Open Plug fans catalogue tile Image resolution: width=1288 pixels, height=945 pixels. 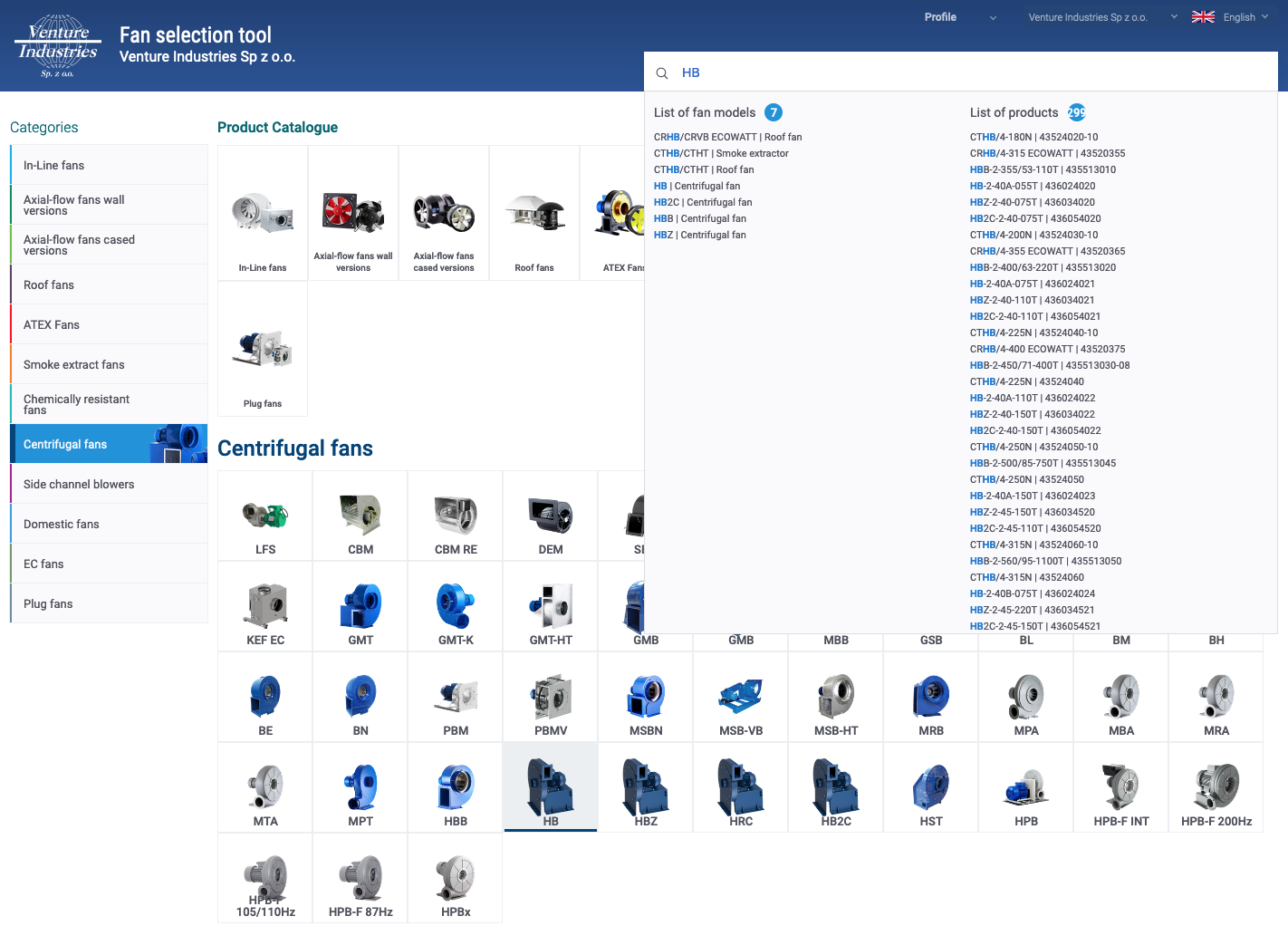(x=263, y=349)
